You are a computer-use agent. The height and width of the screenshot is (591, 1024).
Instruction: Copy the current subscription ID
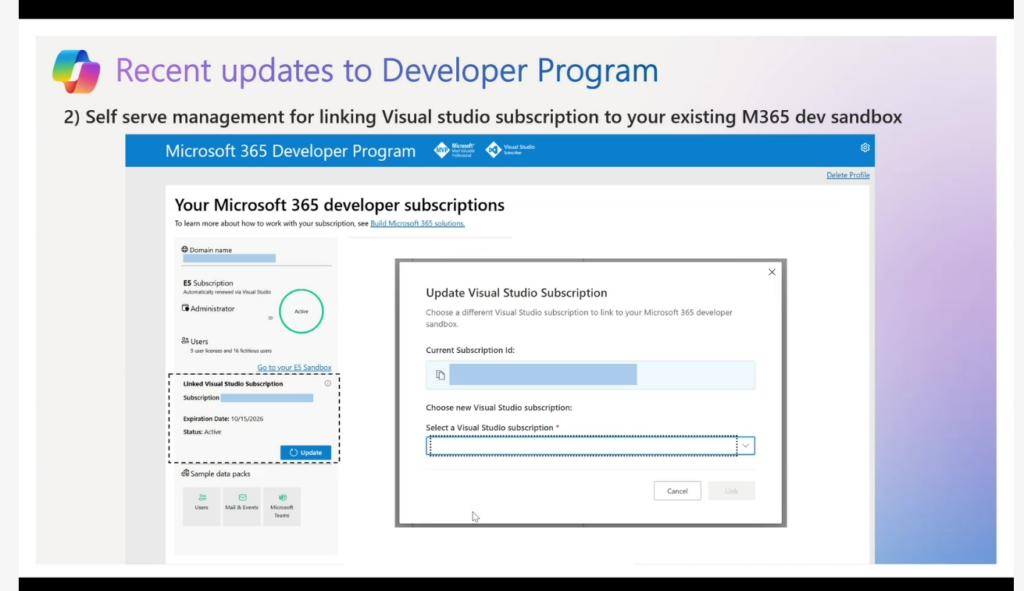click(440, 375)
